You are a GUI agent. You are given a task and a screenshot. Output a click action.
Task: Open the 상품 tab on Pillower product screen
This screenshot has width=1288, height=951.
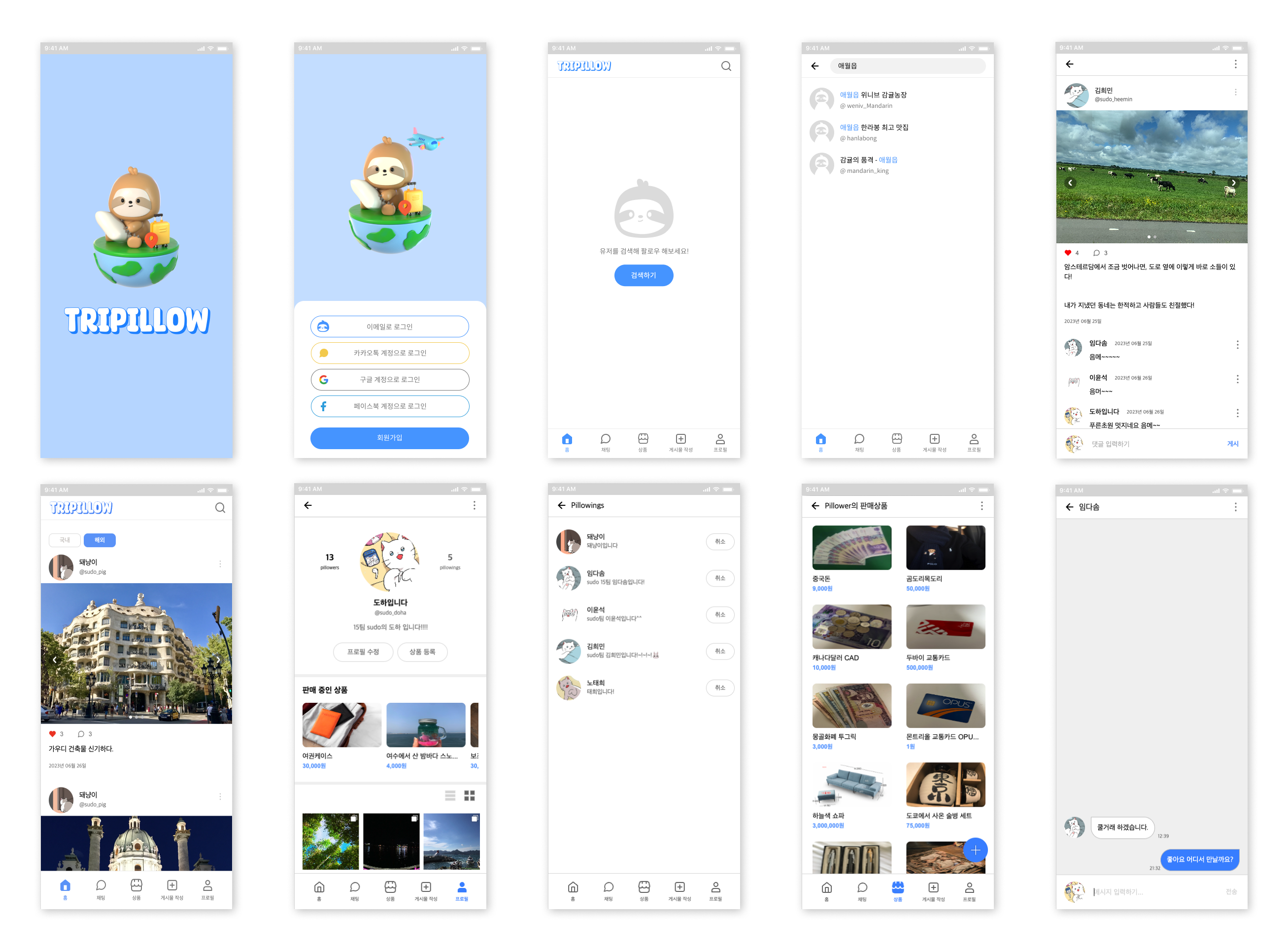coord(897,890)
